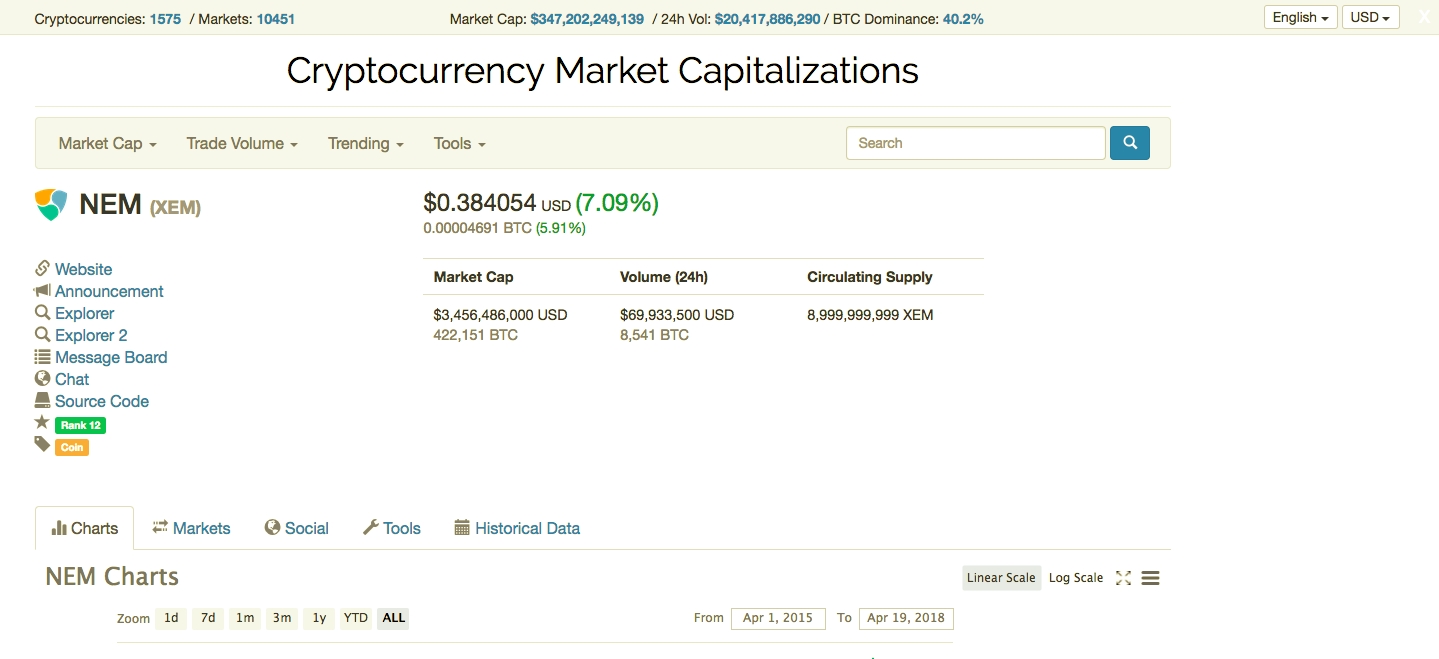Open the Market Cap dropdown menu
Viewport: 1439px width, 659px height.
coord(107,143)
